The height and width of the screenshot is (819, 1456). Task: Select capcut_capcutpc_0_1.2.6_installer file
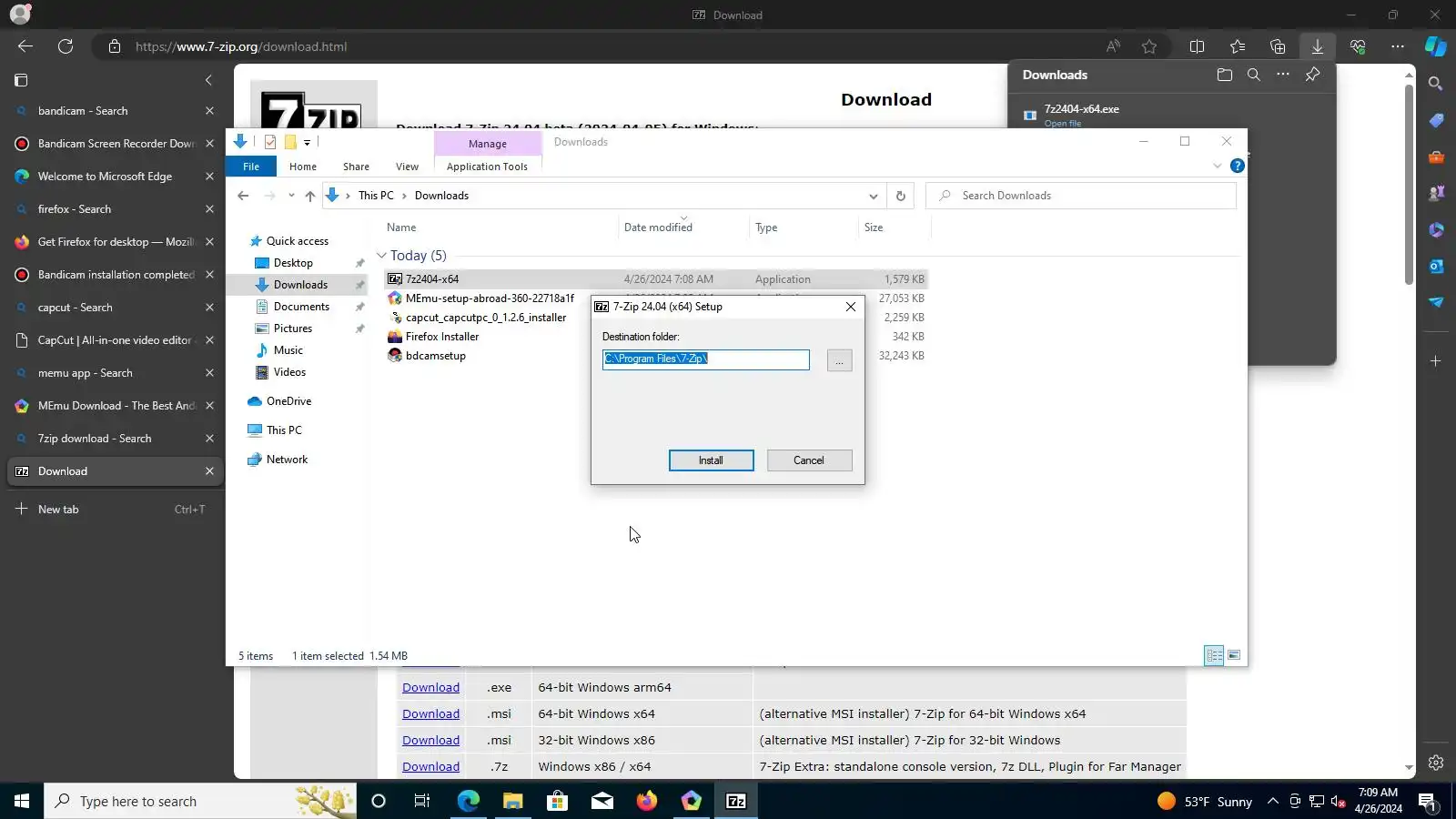coord(486,318)
